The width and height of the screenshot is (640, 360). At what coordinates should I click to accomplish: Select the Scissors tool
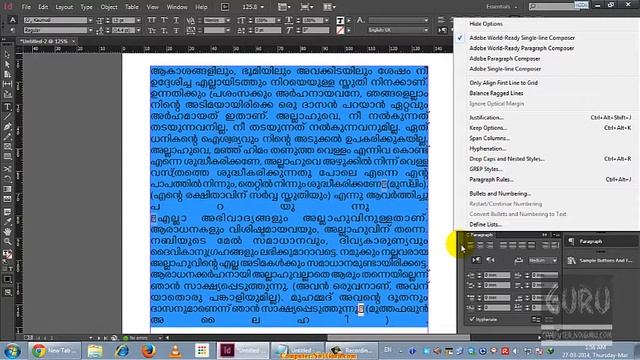[7, 169]
